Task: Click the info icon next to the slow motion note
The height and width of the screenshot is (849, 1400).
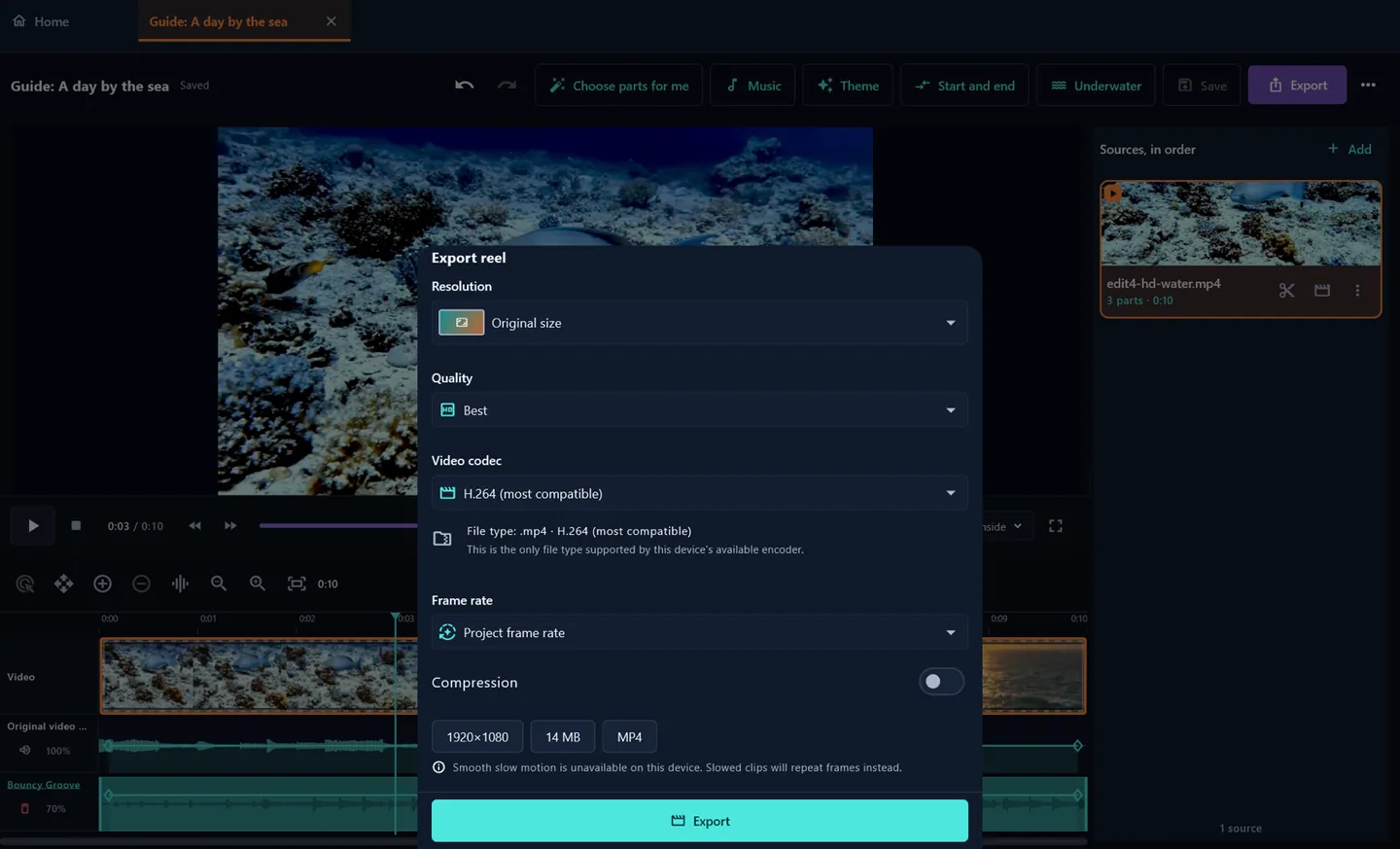Action: point(438,767)
